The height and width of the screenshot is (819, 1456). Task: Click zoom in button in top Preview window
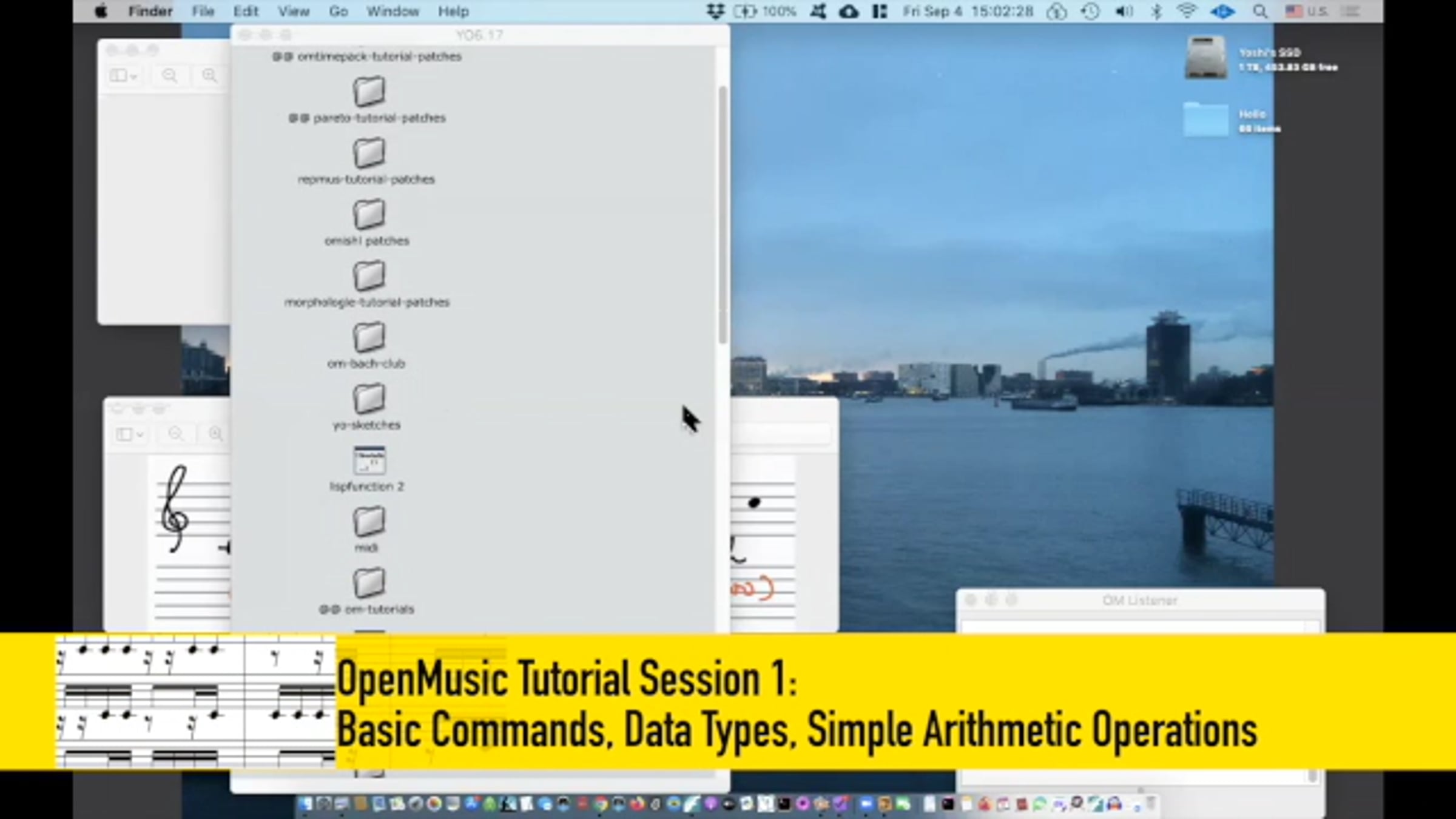coord(209,76)
